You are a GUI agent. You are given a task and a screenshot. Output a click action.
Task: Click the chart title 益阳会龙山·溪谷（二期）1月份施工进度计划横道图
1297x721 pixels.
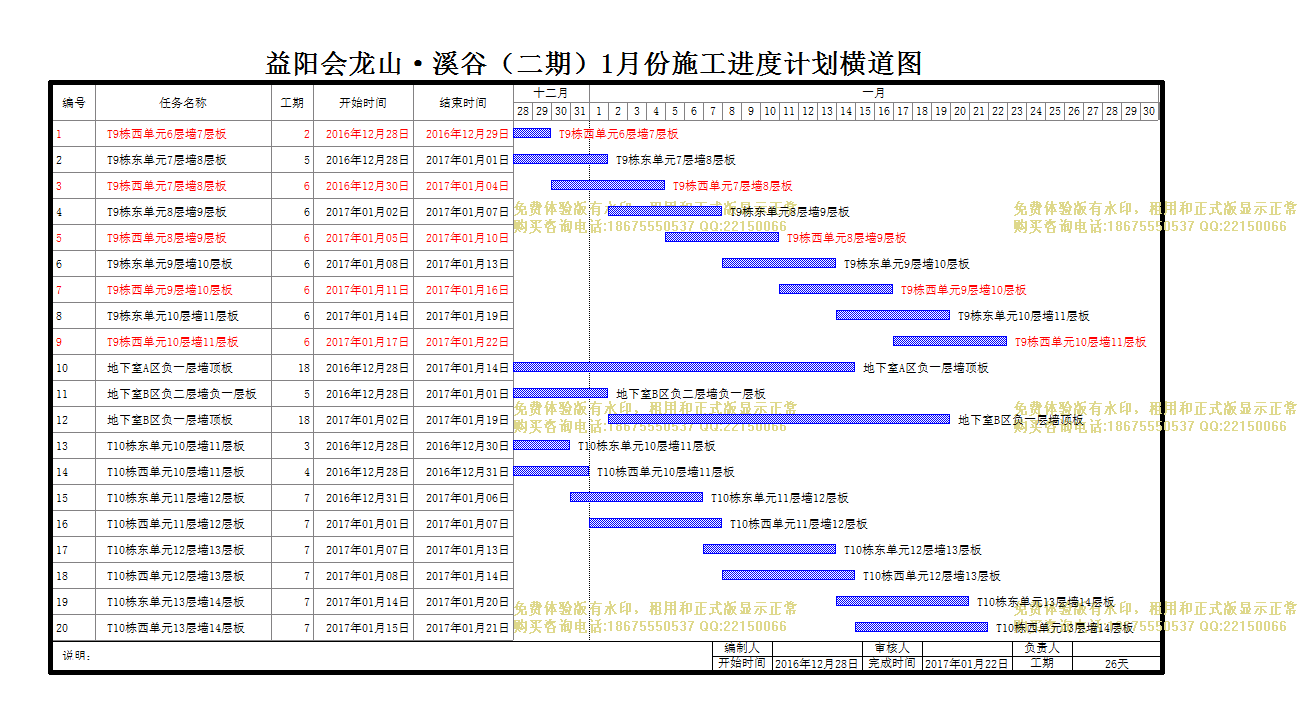[x=593, y=64]
